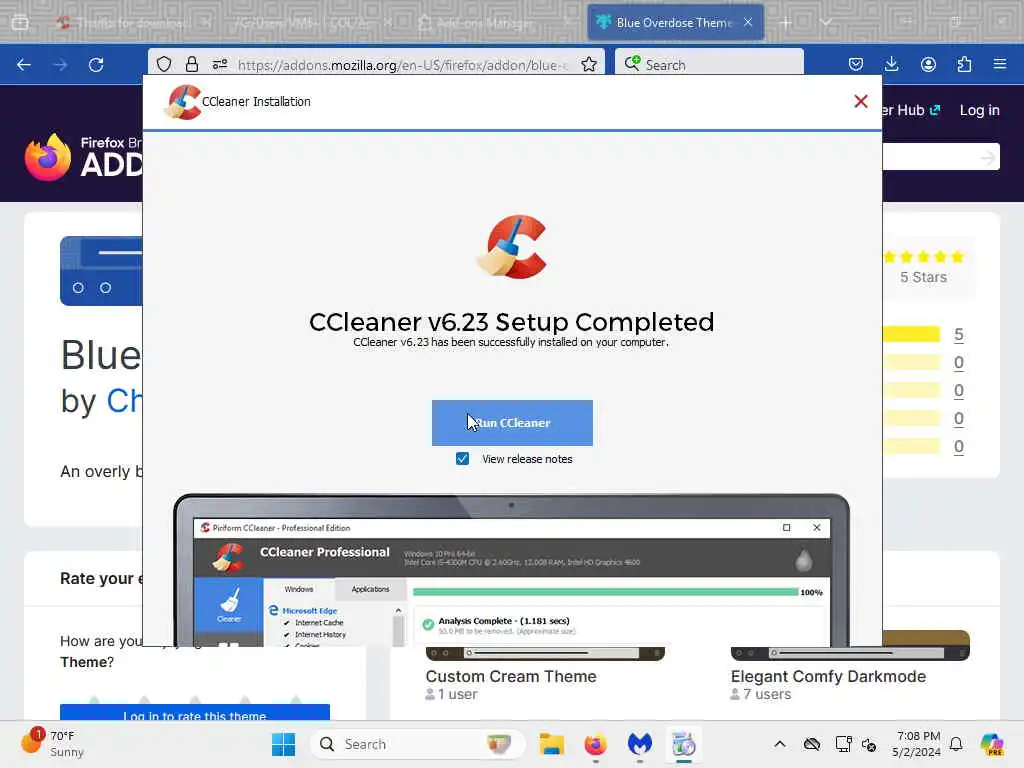Open the Windows Start menu
This screenshot has height=768, width=1024.
click(283, 744)
